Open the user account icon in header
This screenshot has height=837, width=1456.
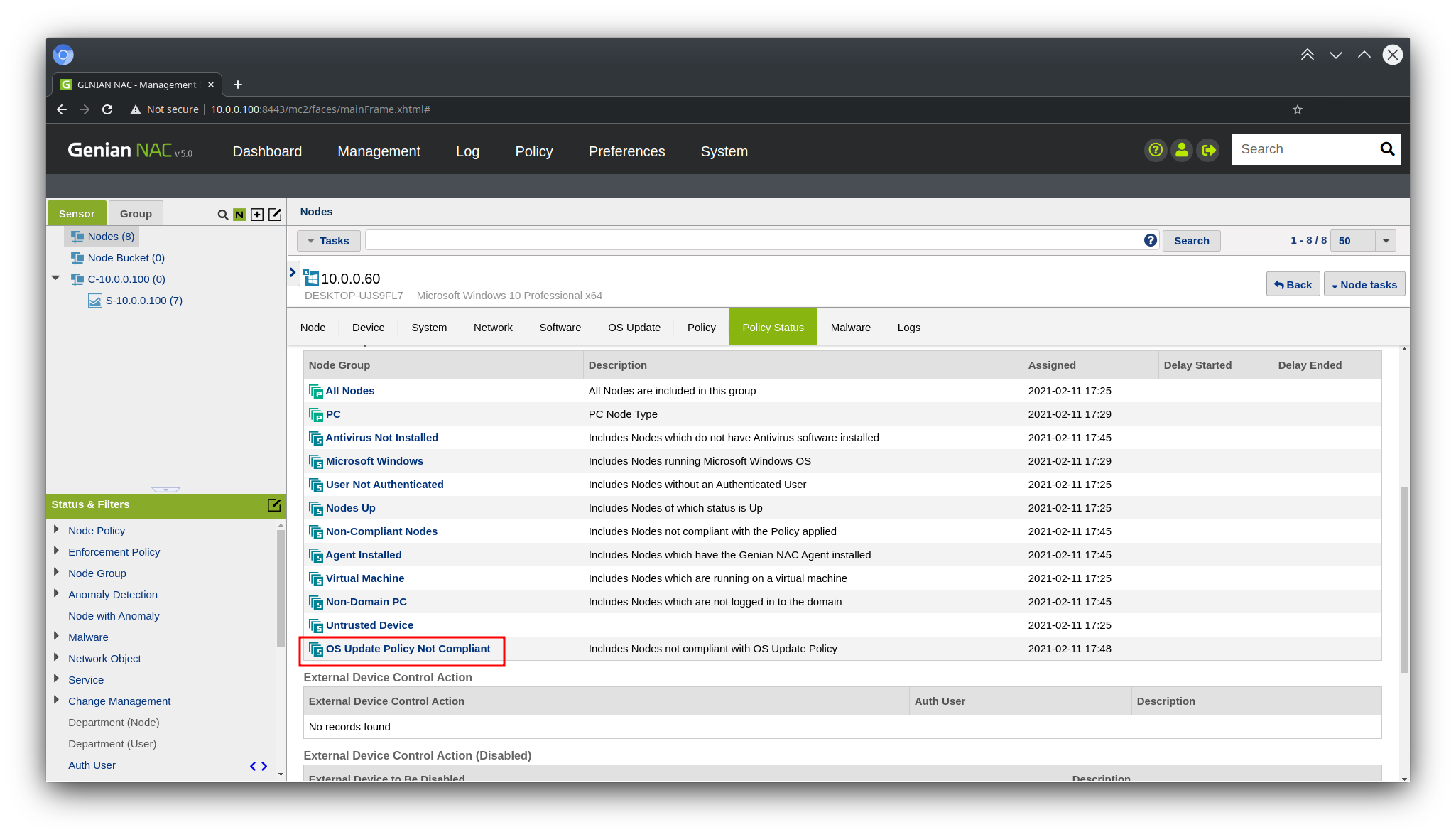[1182, 150]
